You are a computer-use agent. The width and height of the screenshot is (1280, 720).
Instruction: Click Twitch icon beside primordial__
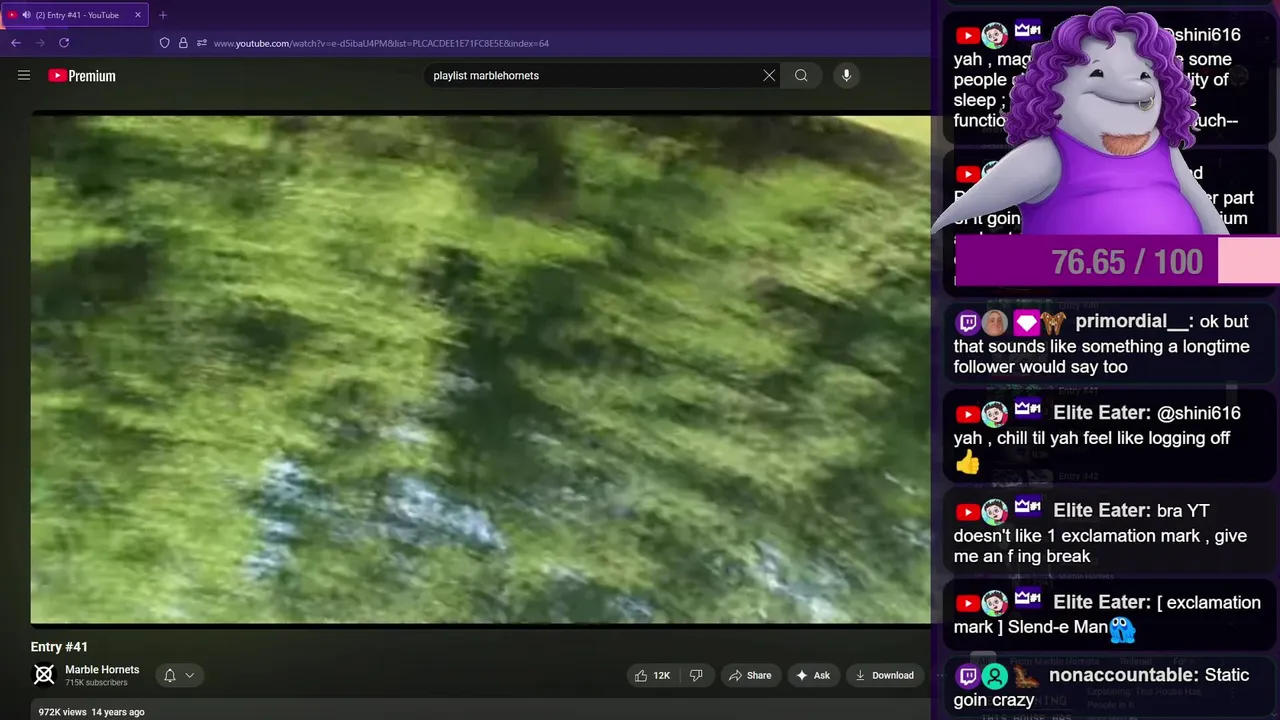click(967, 322)
